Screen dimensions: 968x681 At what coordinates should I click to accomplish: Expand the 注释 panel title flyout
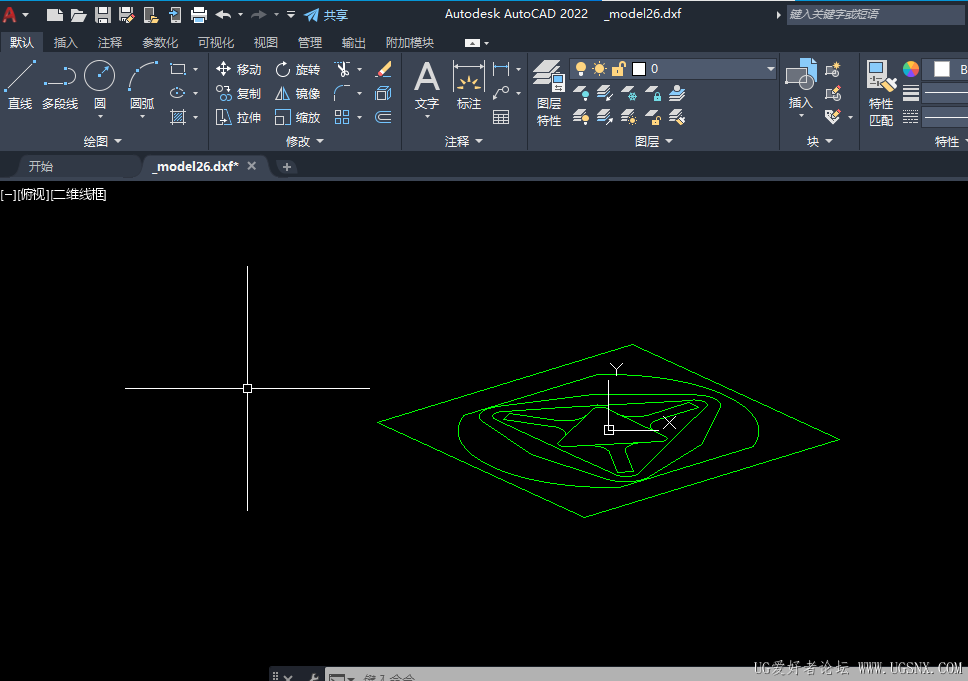coord(464,141)
